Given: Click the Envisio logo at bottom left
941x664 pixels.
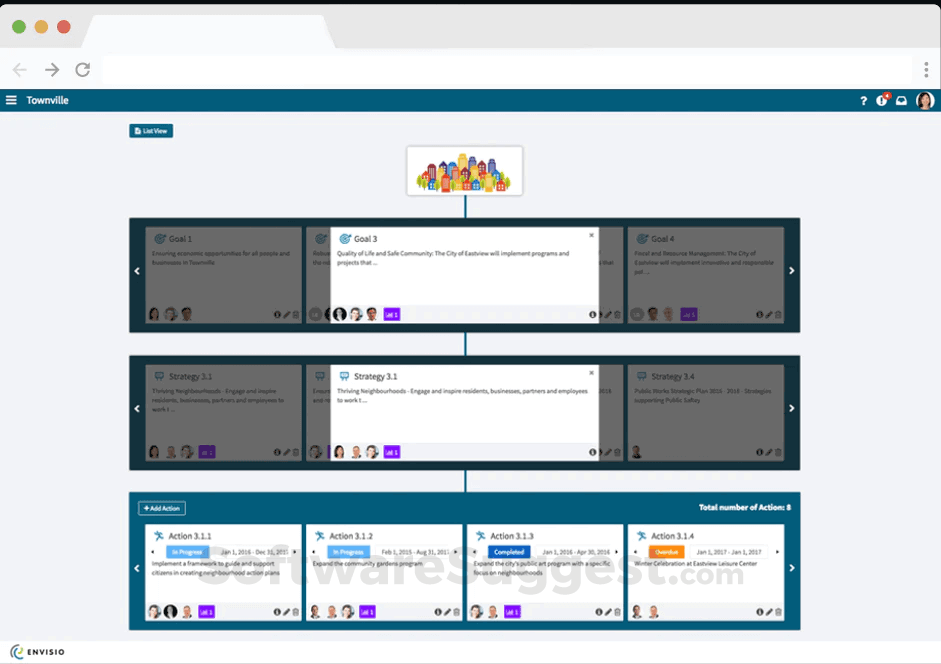Looking at the screenshot, I should click(37, 651).
